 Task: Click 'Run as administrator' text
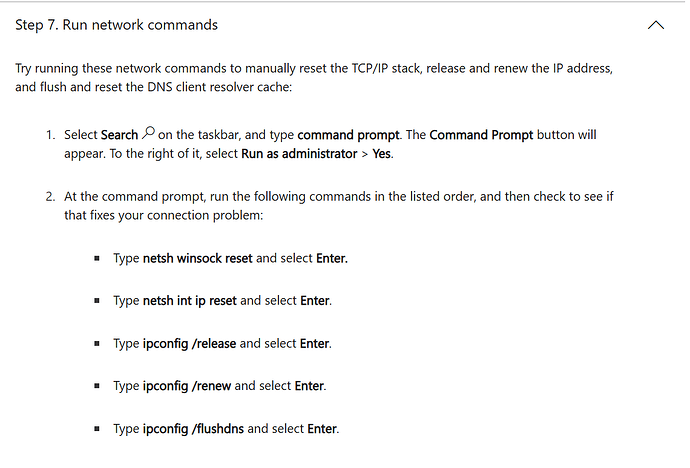[299, 154]
